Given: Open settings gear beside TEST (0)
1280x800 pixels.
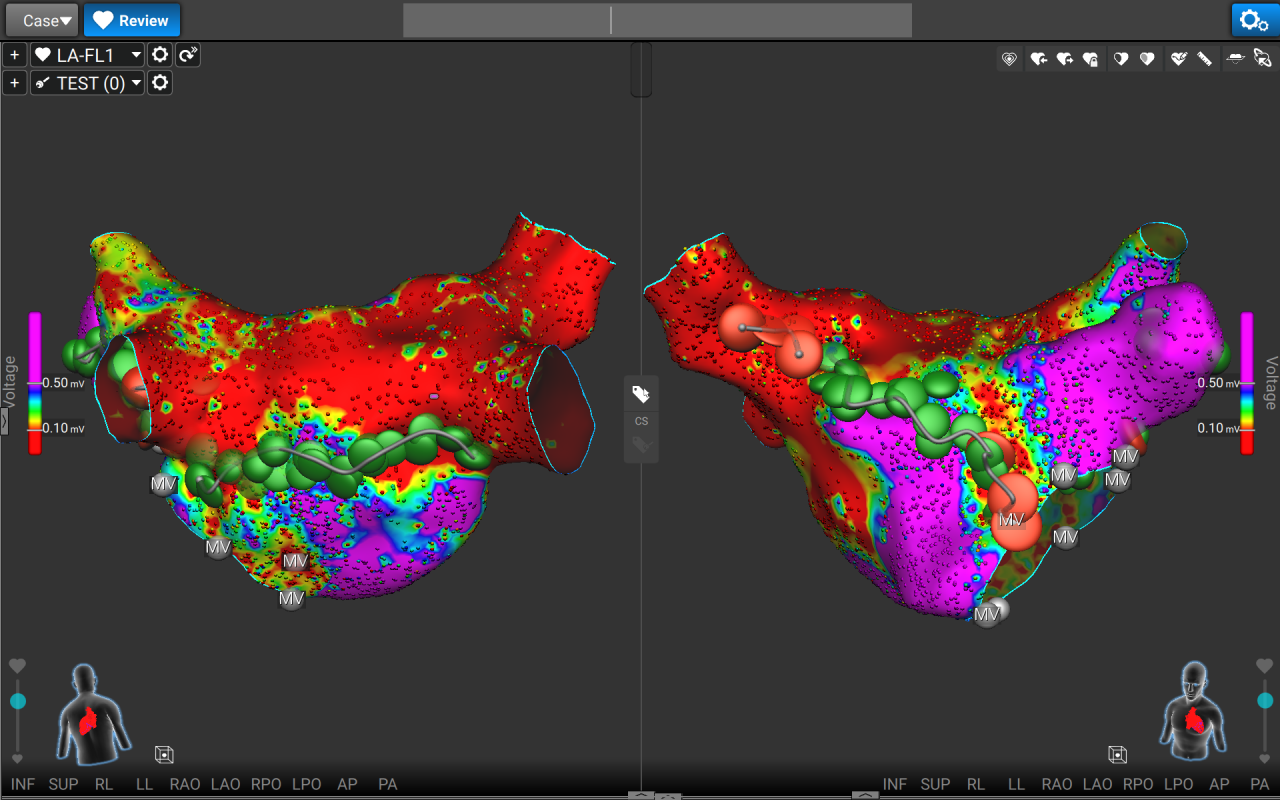Looking at the screenshot, I should (x=160, y=83).
